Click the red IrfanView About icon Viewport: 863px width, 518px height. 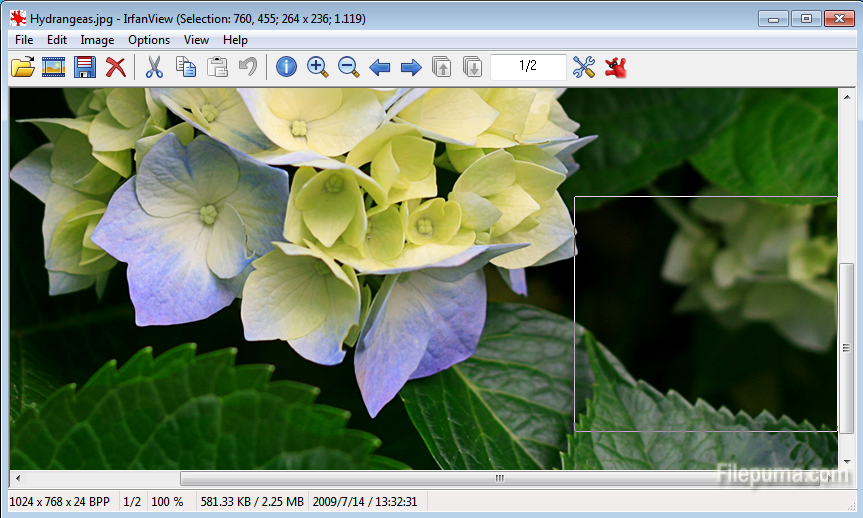615,67
